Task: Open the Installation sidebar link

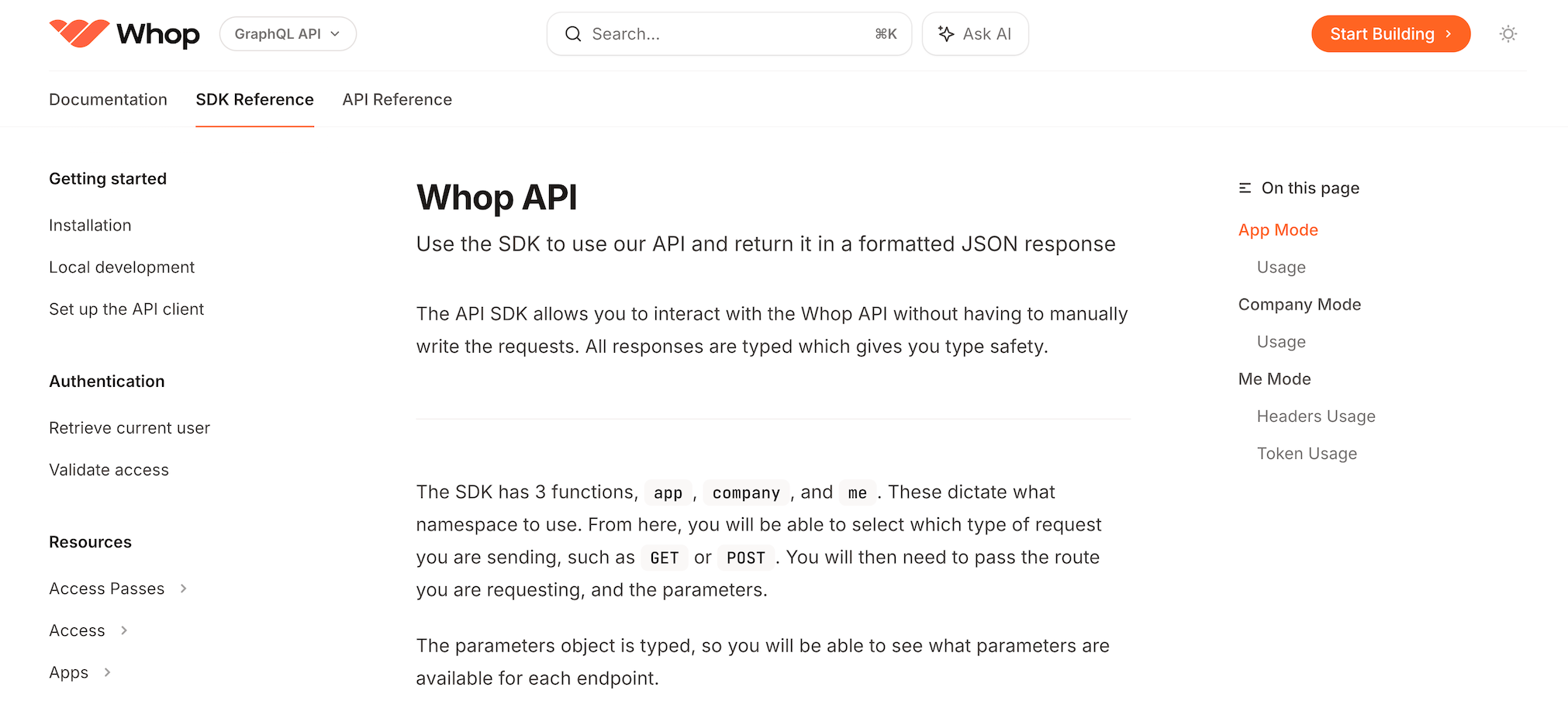Action: (x=90, y=225)
